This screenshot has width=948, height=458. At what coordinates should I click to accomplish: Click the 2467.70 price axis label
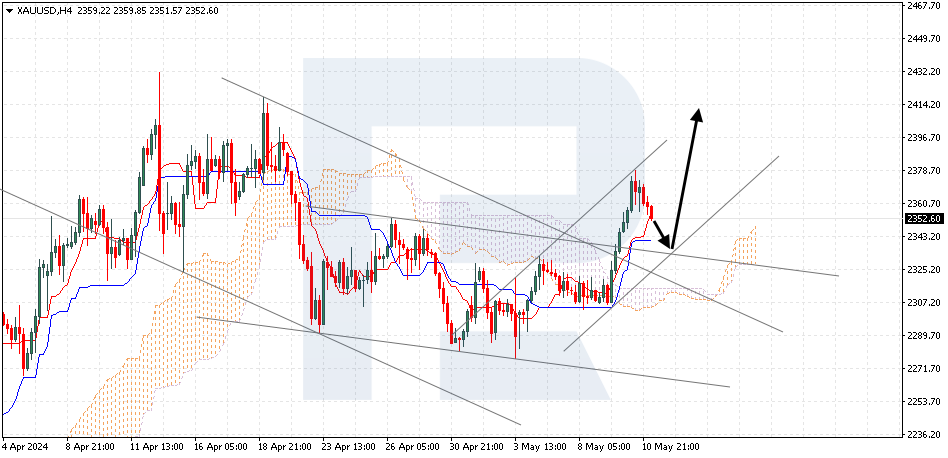(921, 5)
